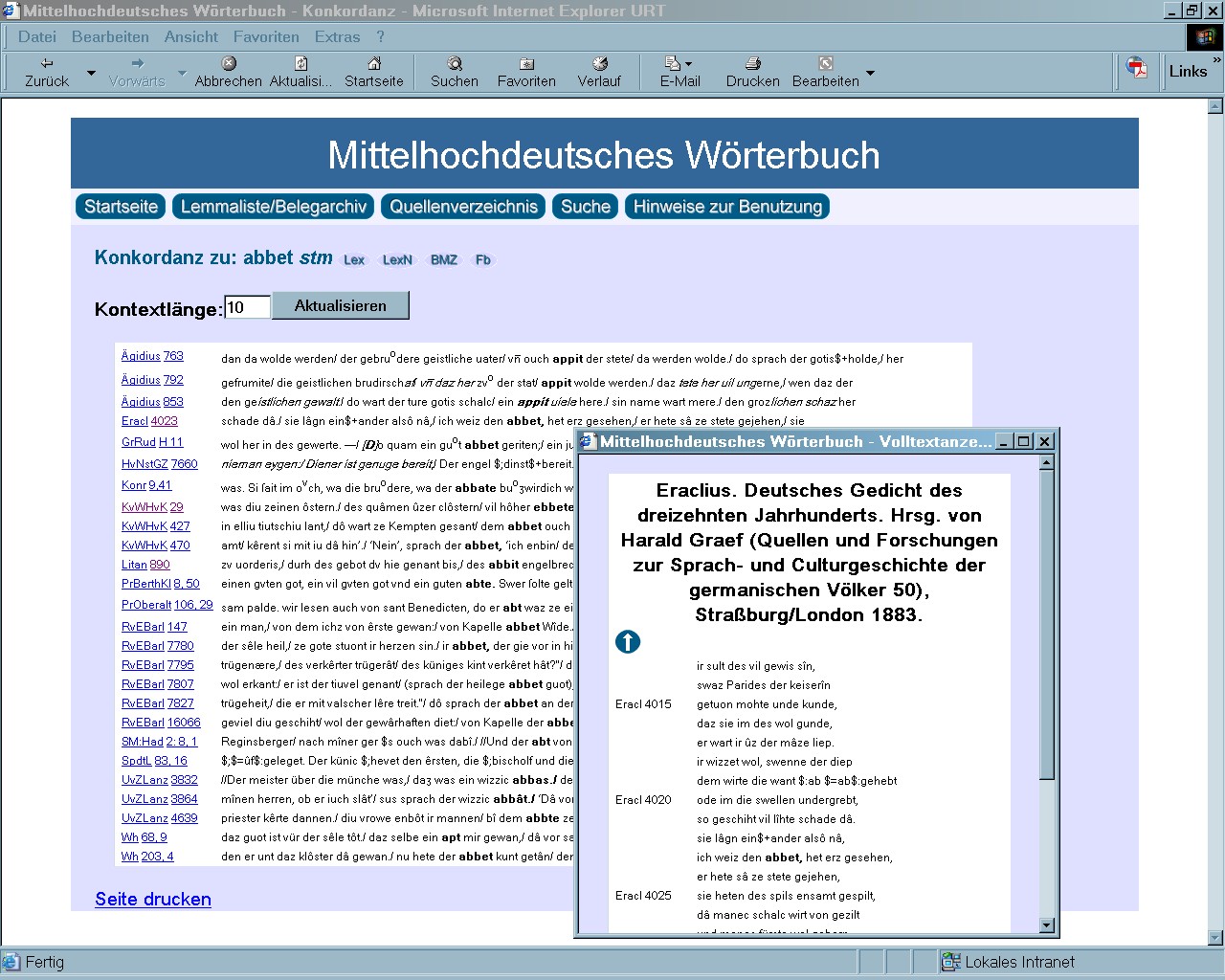
Task: Open the Favoriten menu in menu bar
Action: click(266, 36)
